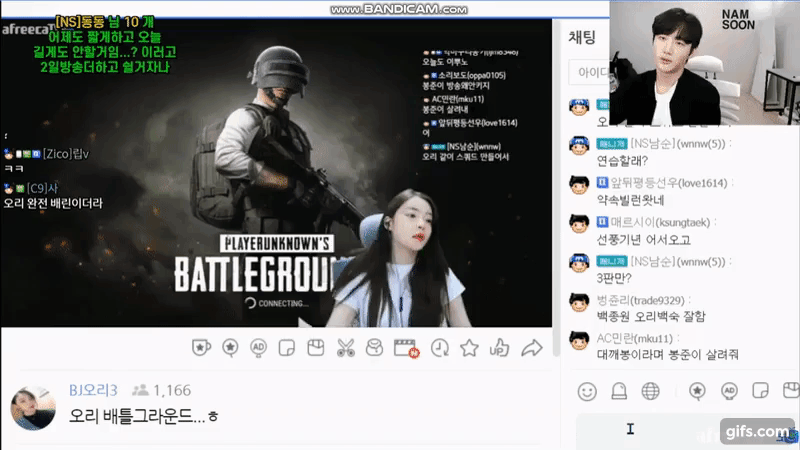Click the BJ오리3 profile picture

(33, 408)
